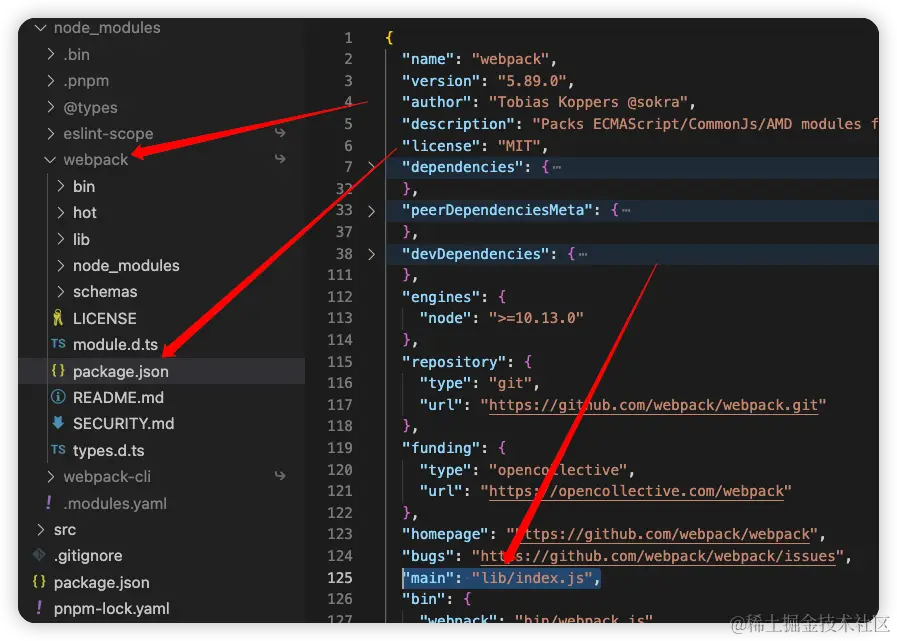897x641 pixels.
Task: Click TS icon next to types.d.ts
Action: pyautogui.click(x=58, y=449)
